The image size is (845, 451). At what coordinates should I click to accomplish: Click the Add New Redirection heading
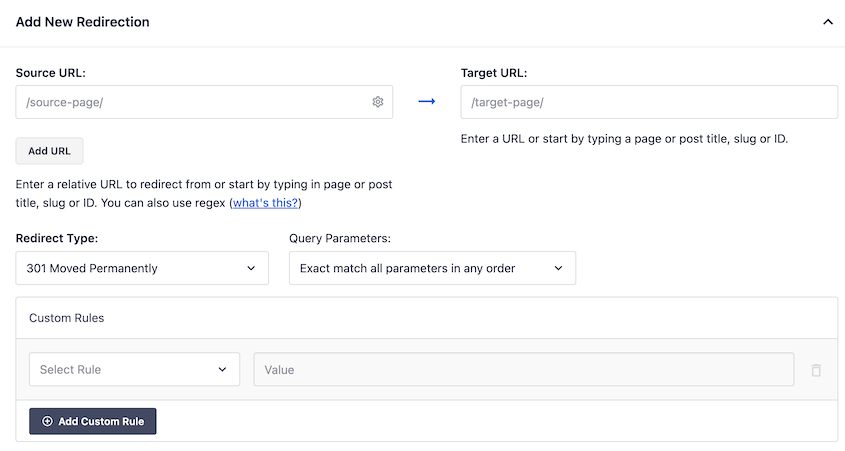pyautogui.click(x=82, y=22)
